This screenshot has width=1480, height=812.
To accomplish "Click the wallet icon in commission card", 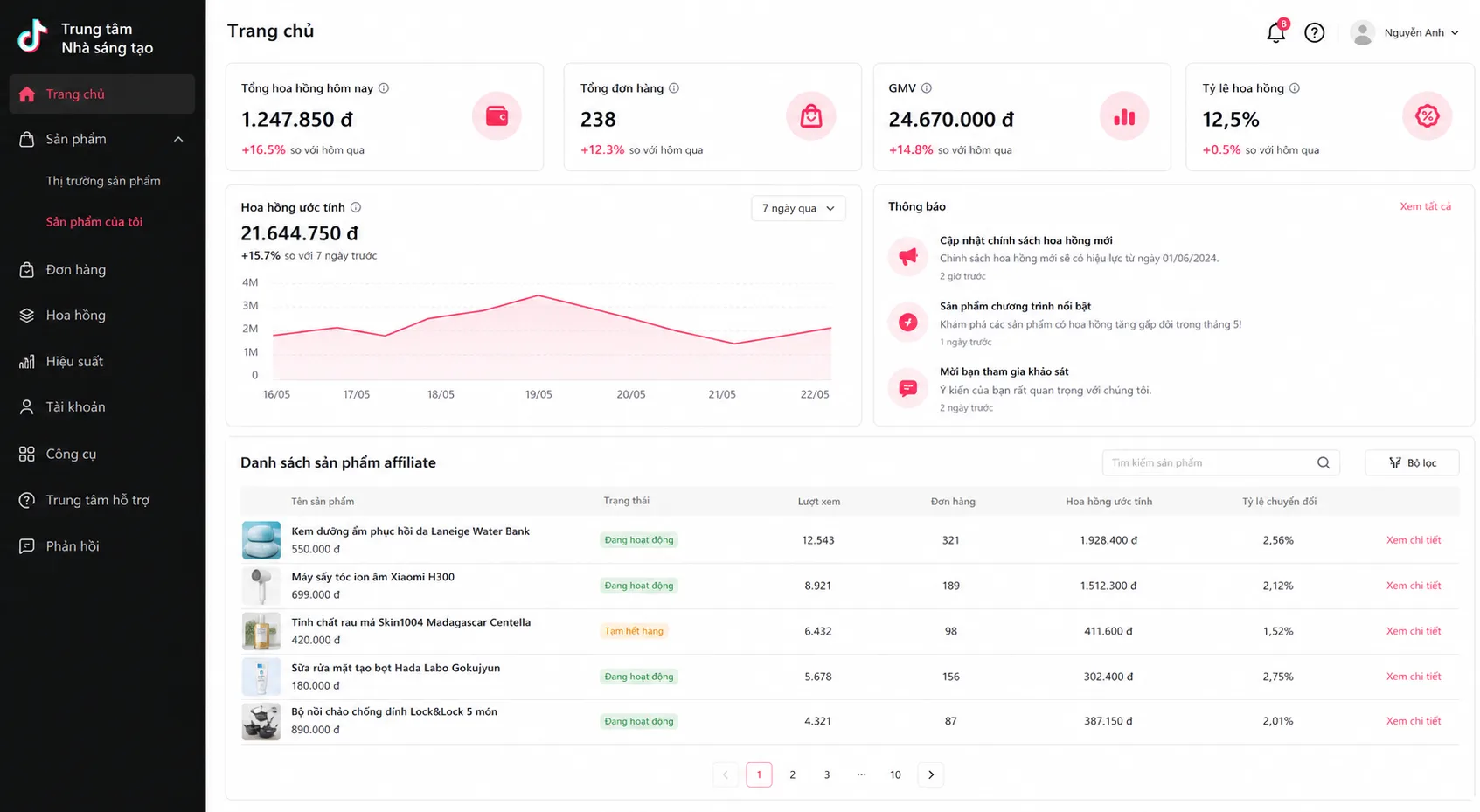I will point(497,115).
